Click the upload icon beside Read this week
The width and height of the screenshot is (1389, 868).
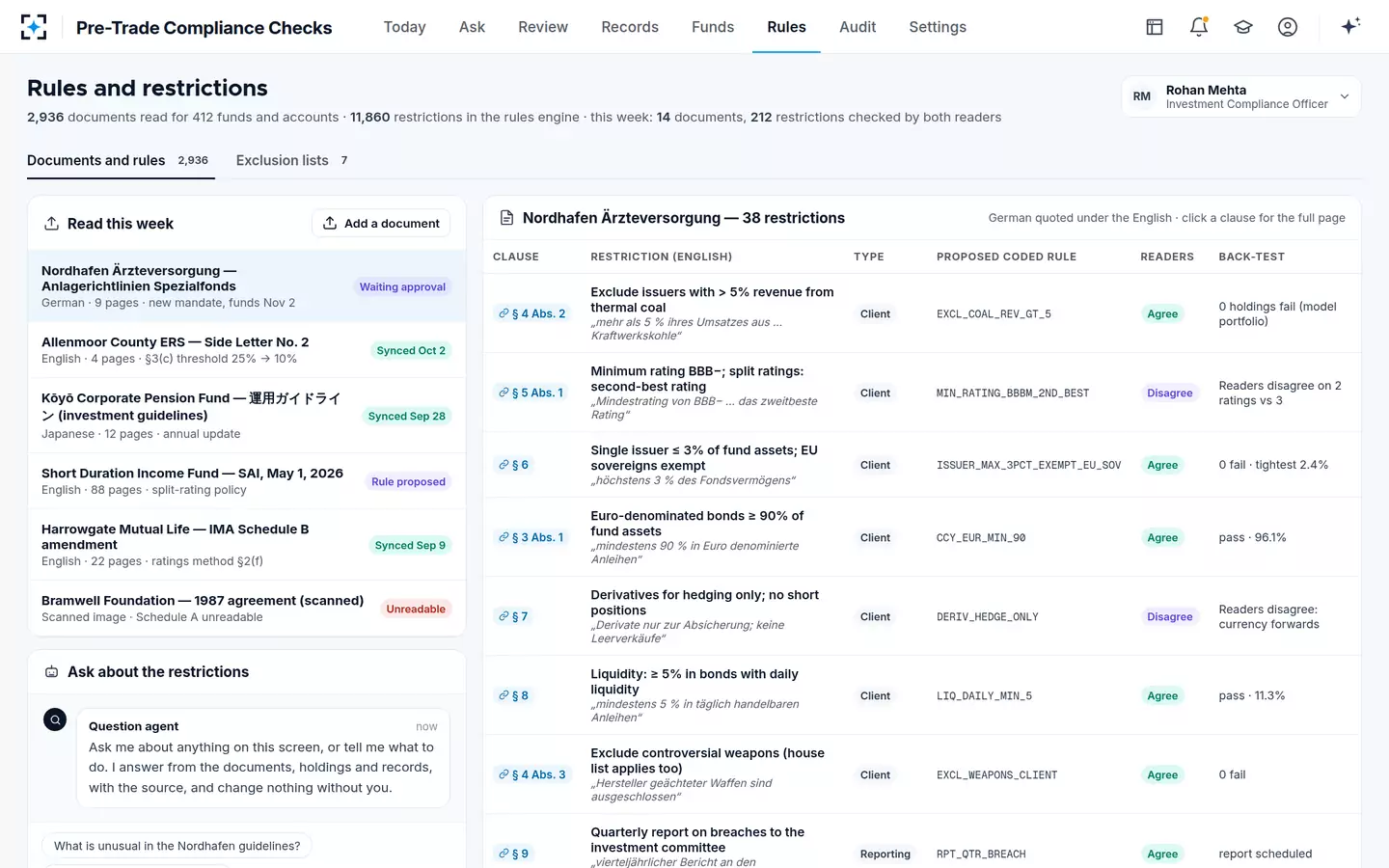(51, 224)
